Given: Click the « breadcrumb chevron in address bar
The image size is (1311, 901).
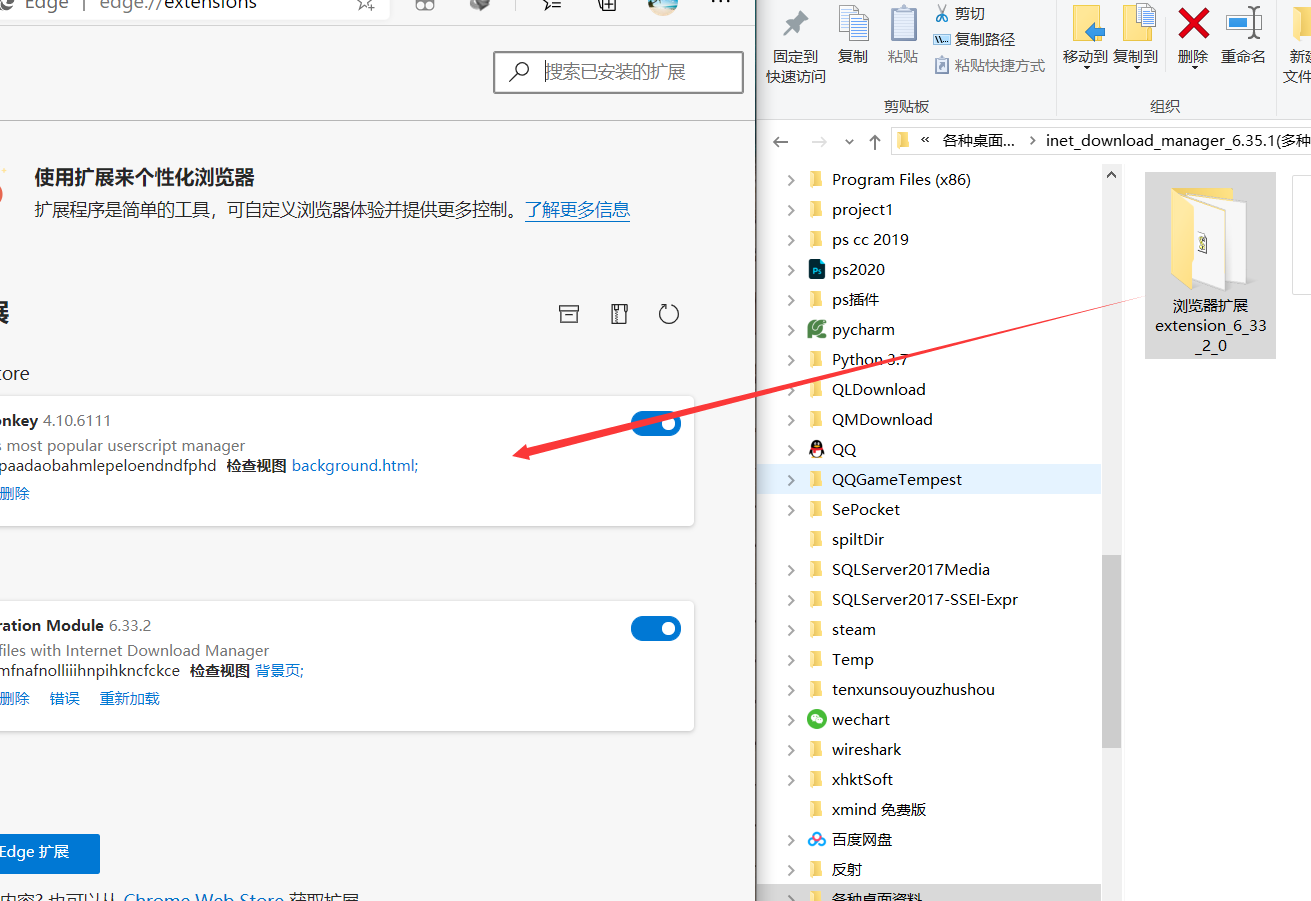Looking at the screenshot, I should coord(925,140).
